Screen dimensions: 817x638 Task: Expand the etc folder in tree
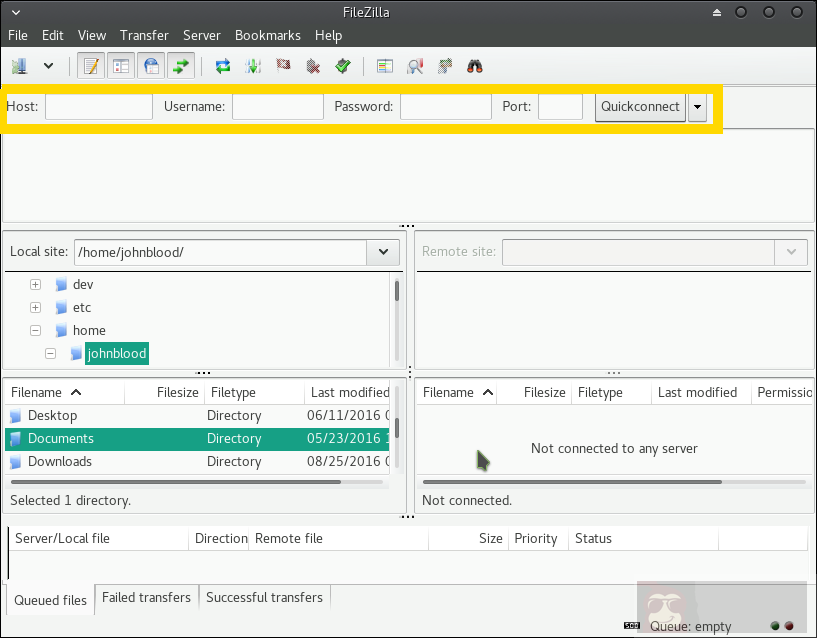36,308
